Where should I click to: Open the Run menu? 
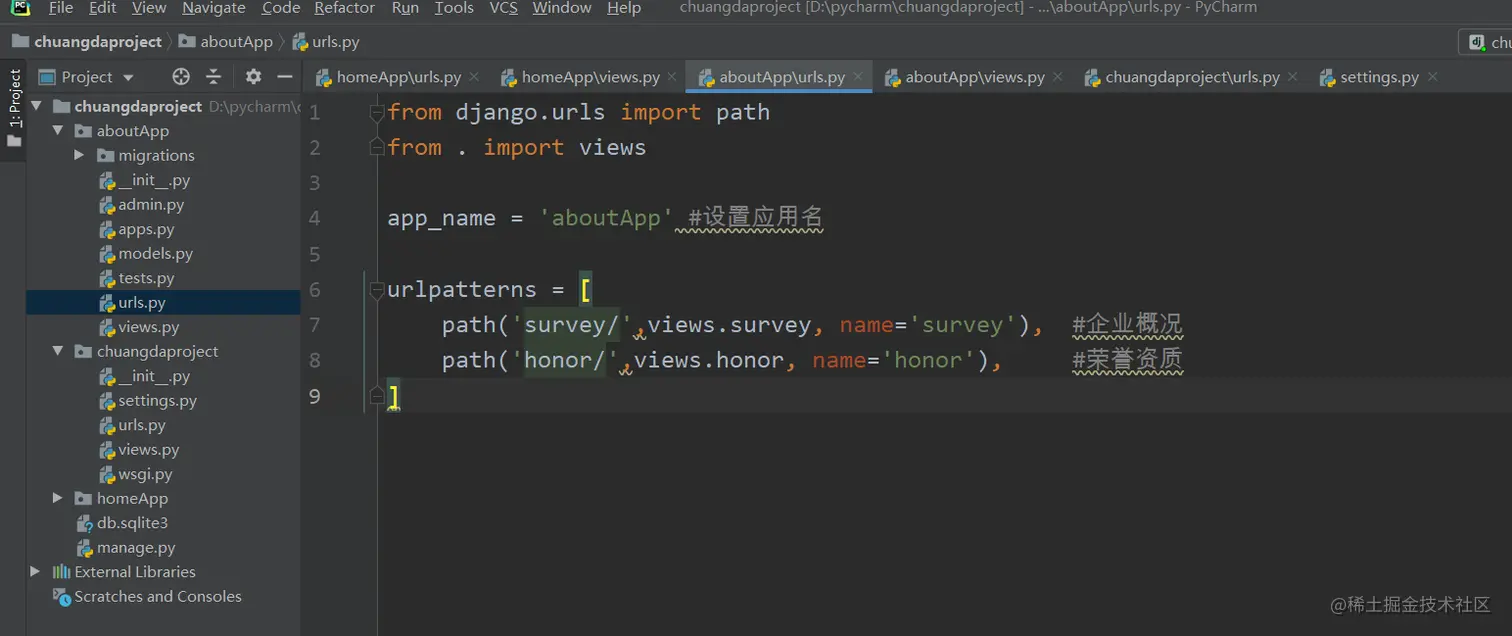pos(405,8)
